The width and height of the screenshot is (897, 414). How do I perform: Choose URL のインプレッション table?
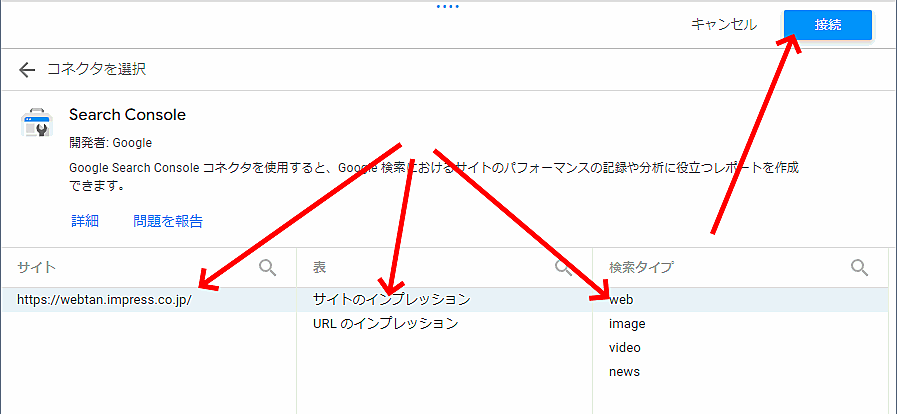385,323
